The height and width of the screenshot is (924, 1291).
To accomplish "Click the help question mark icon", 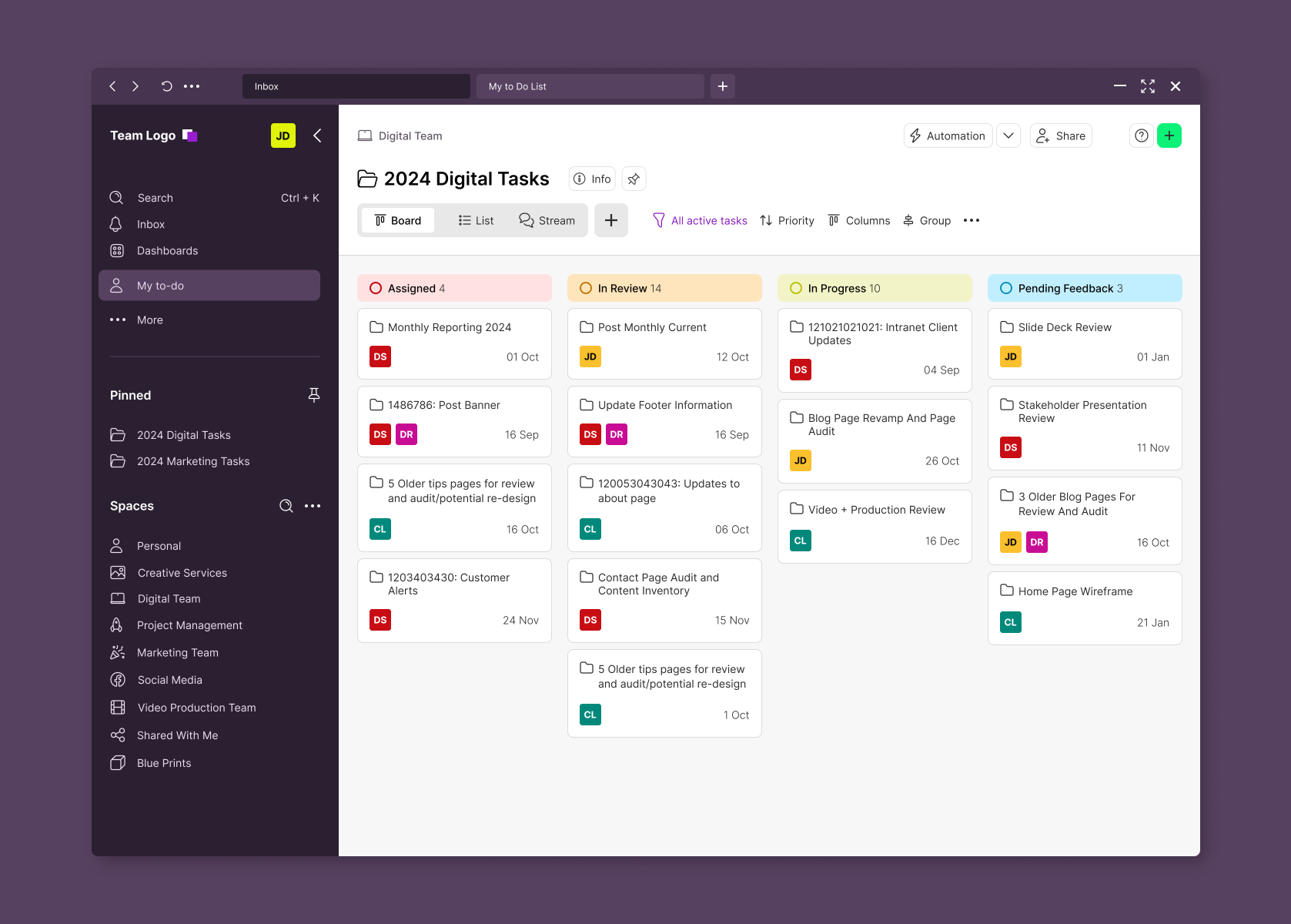I will [1141, 135].
